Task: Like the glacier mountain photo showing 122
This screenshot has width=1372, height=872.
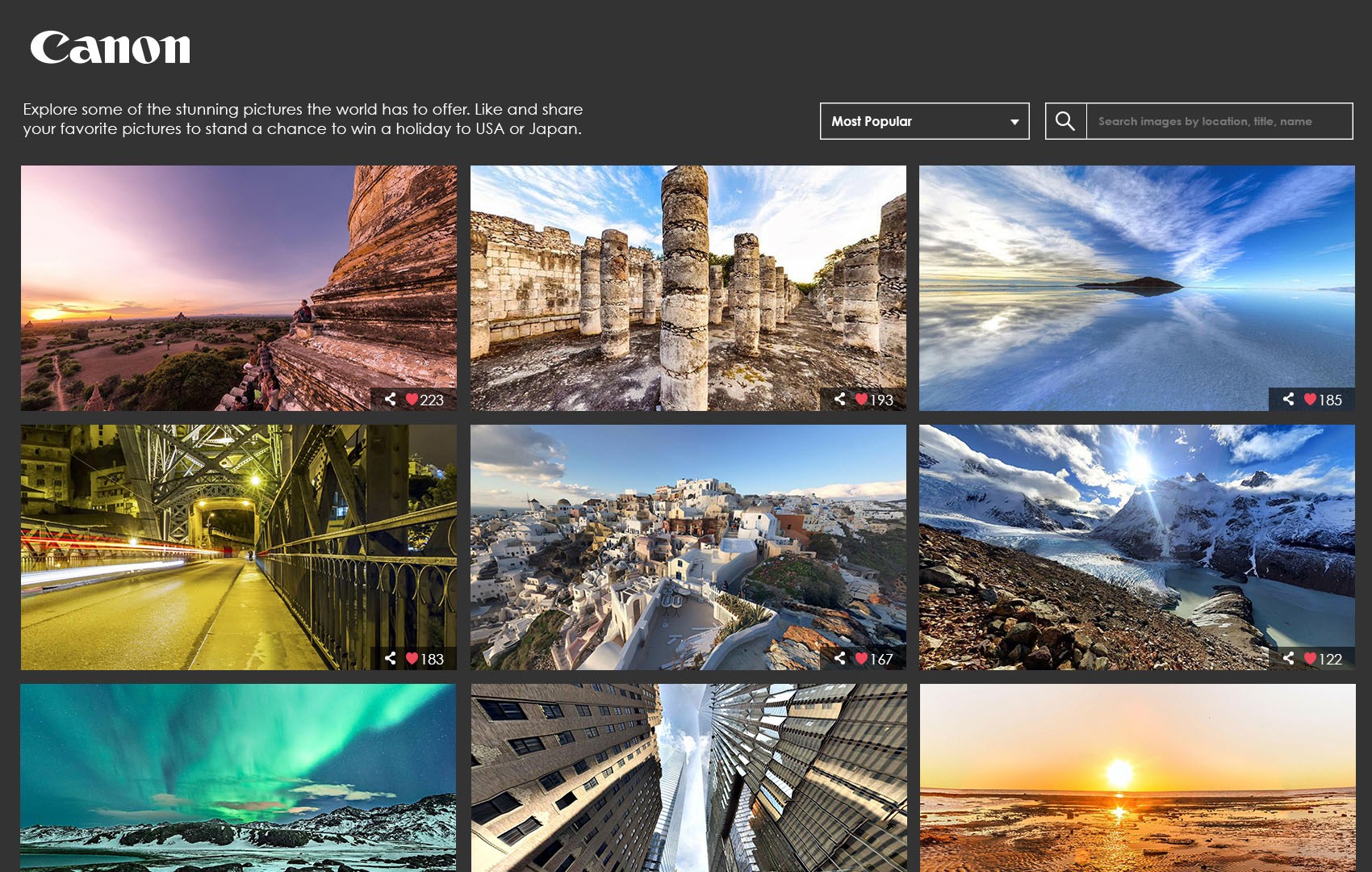Action: (1310, 658)
